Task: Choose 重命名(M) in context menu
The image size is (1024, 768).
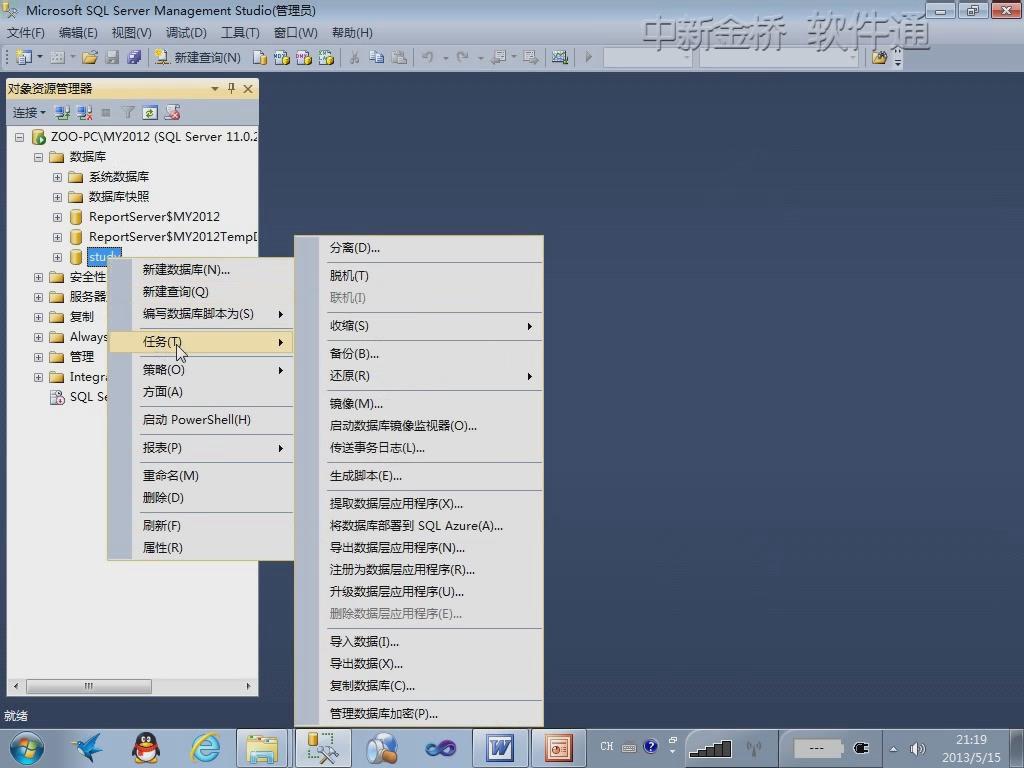Action: pyautogui.click(x=201, y=475)
